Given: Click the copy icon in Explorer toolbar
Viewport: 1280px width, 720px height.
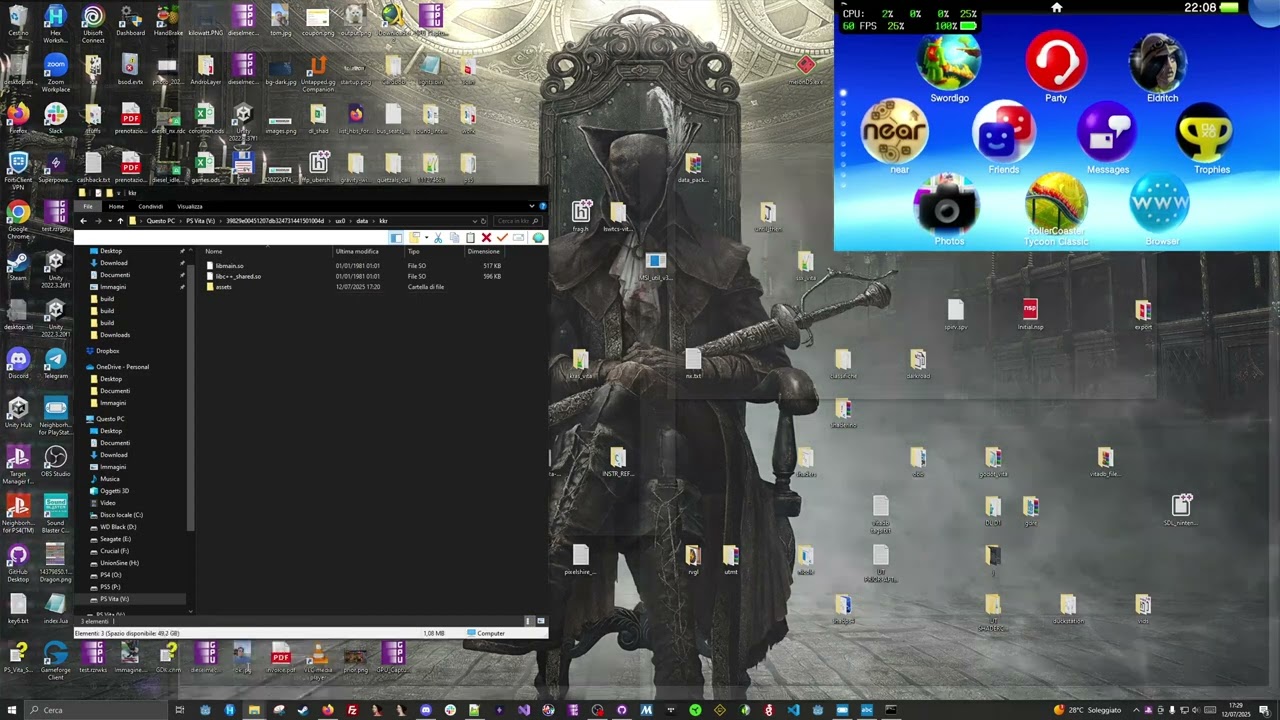Looking at the screenshot, I should 454,238.
